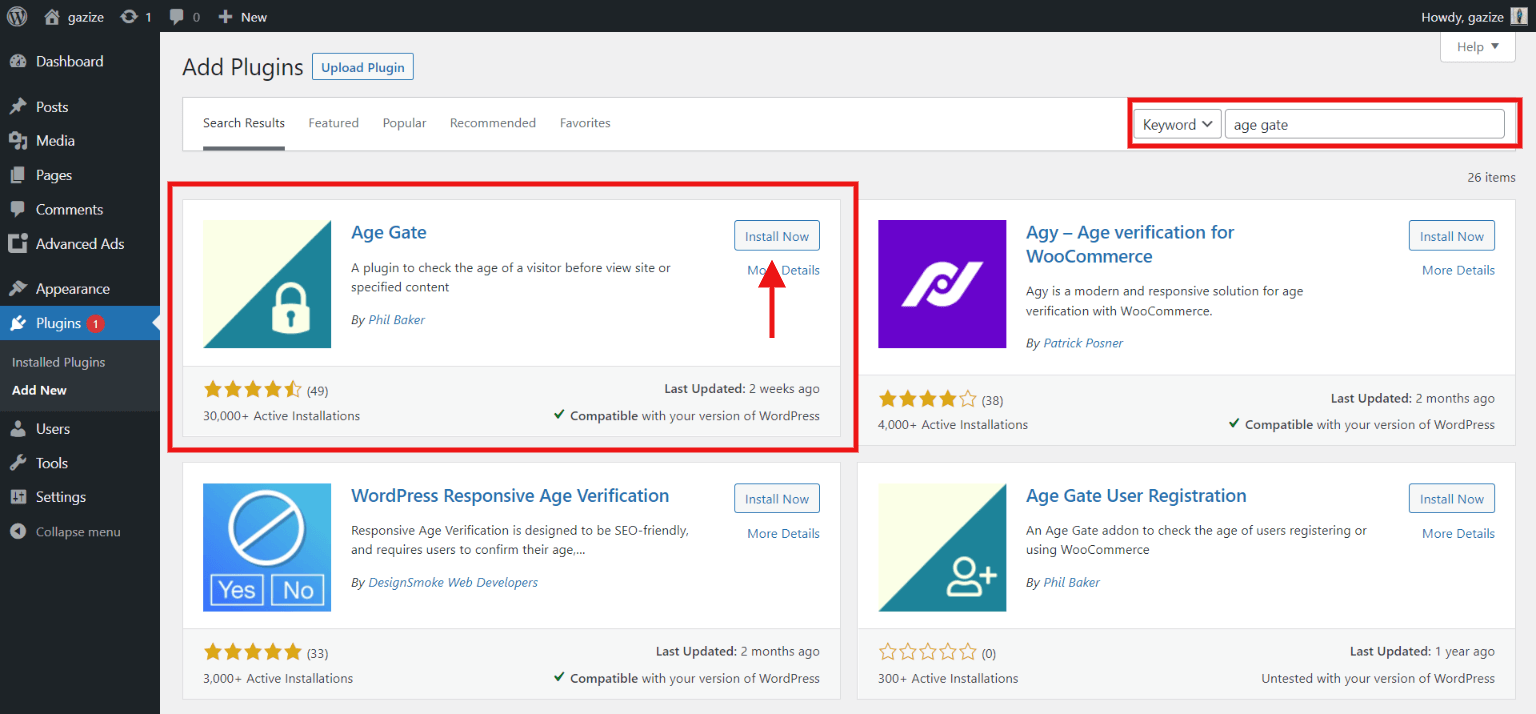Click the user avatar next to Howdy, gazize

1518,16
